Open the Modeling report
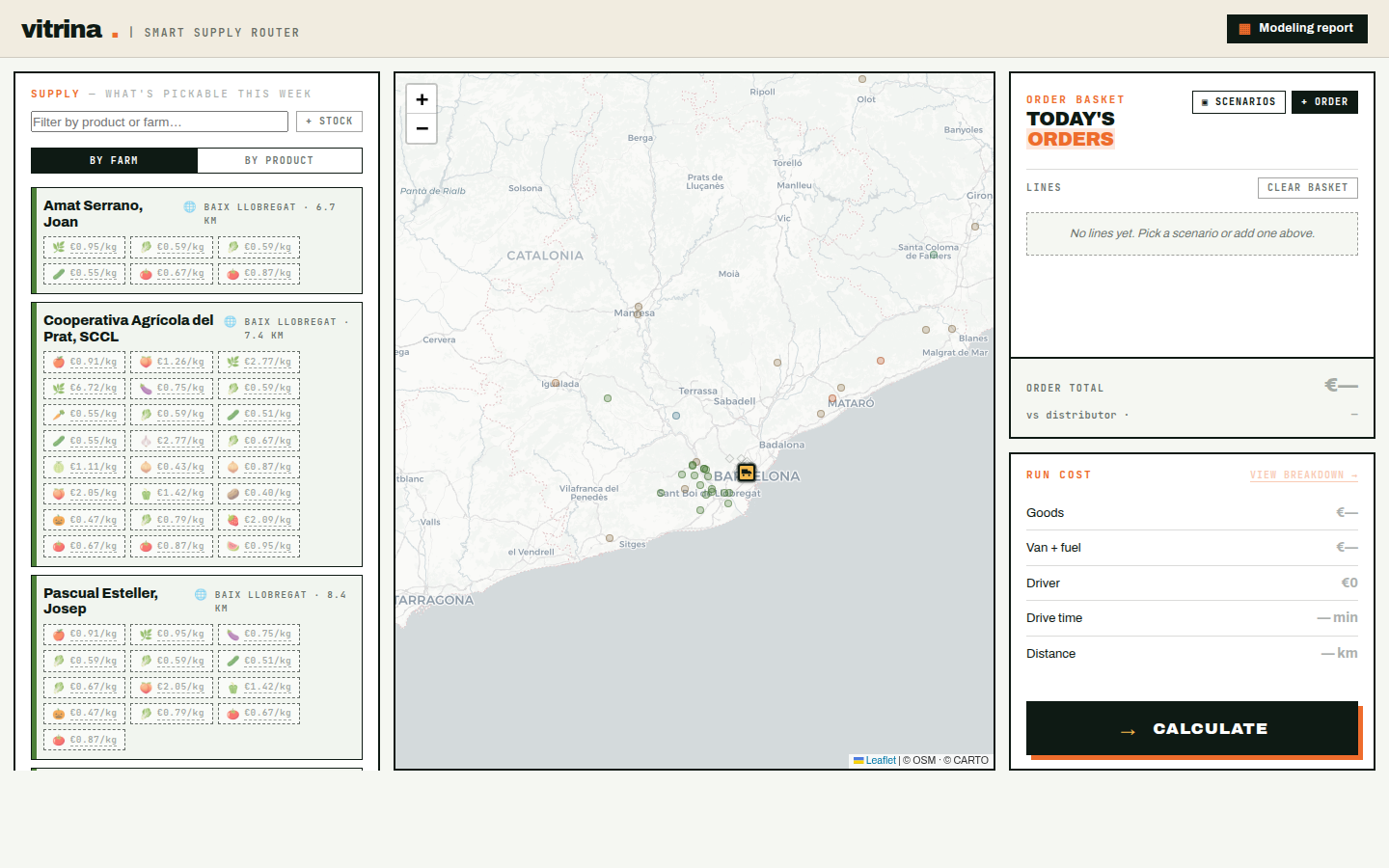Viewport: 1389px width, 868px height. (x=1297, y=29)
